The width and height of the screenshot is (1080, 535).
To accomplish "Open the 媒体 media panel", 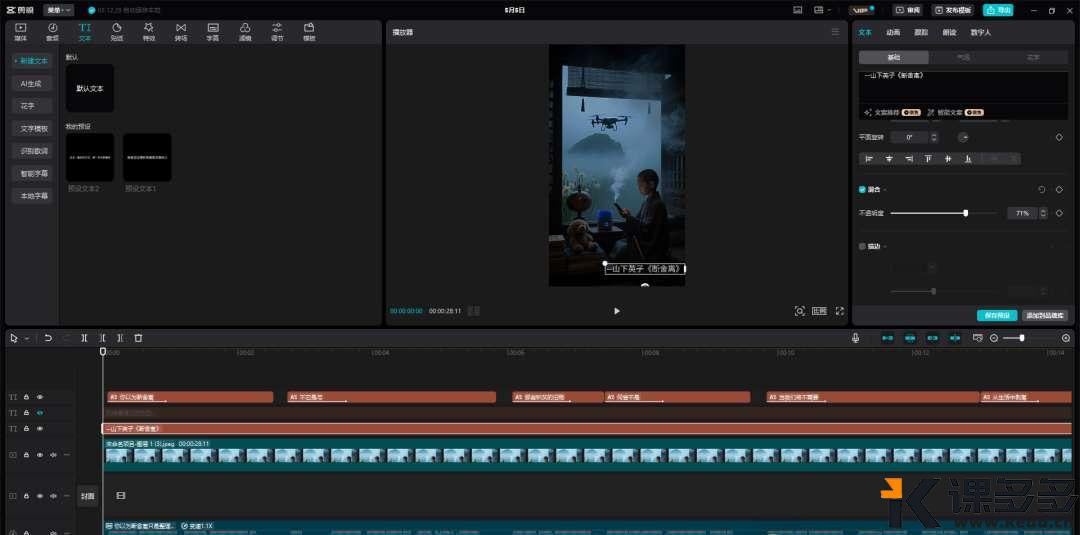I will coord(21,32).
